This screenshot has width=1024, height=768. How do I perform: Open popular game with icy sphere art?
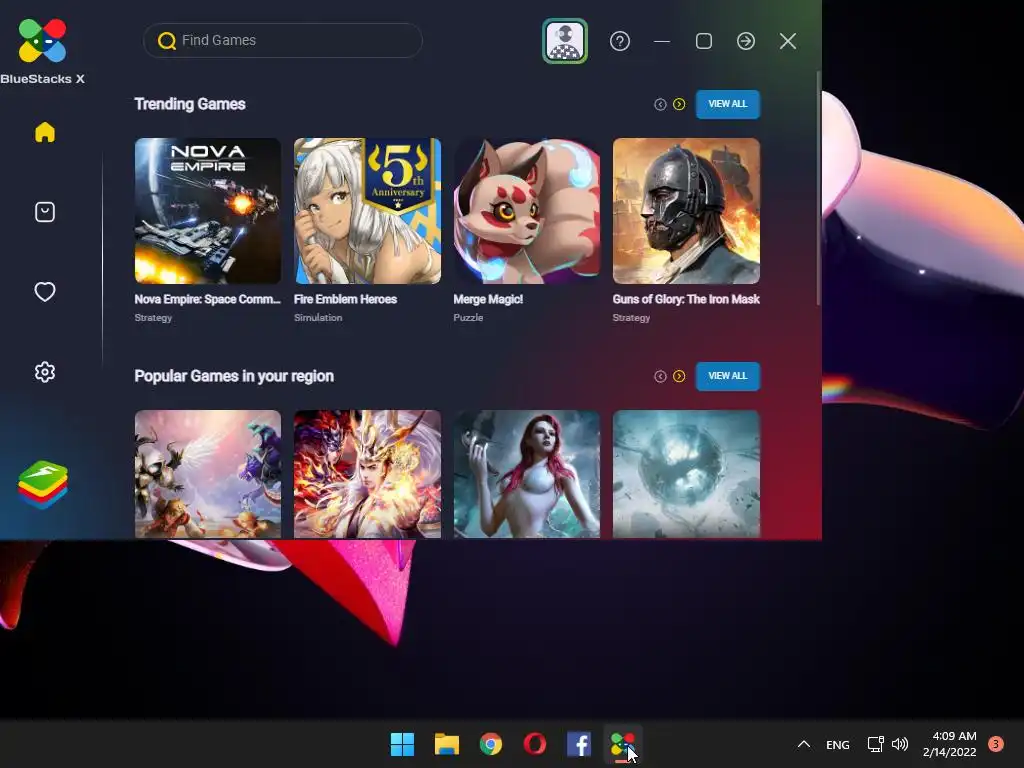coord(686,474)
